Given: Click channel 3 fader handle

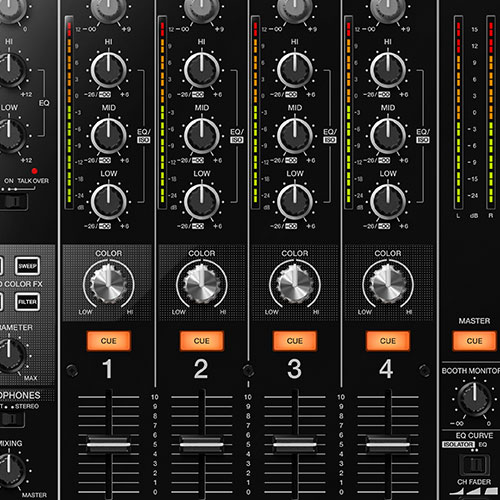Looking at the screenshot, I should [295, 444].
